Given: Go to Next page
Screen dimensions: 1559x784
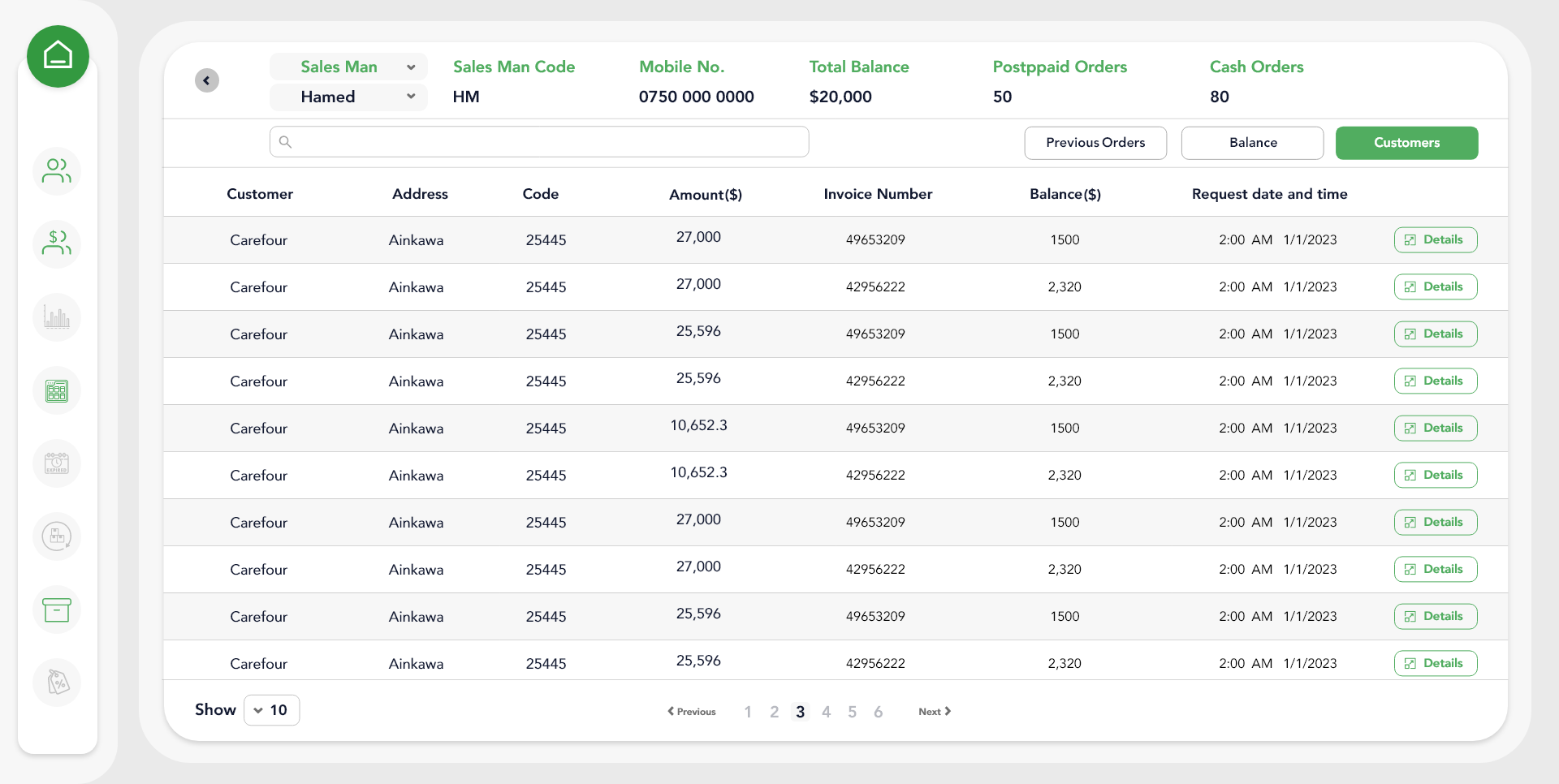Looking at the screenshot, I should point(935,712).
